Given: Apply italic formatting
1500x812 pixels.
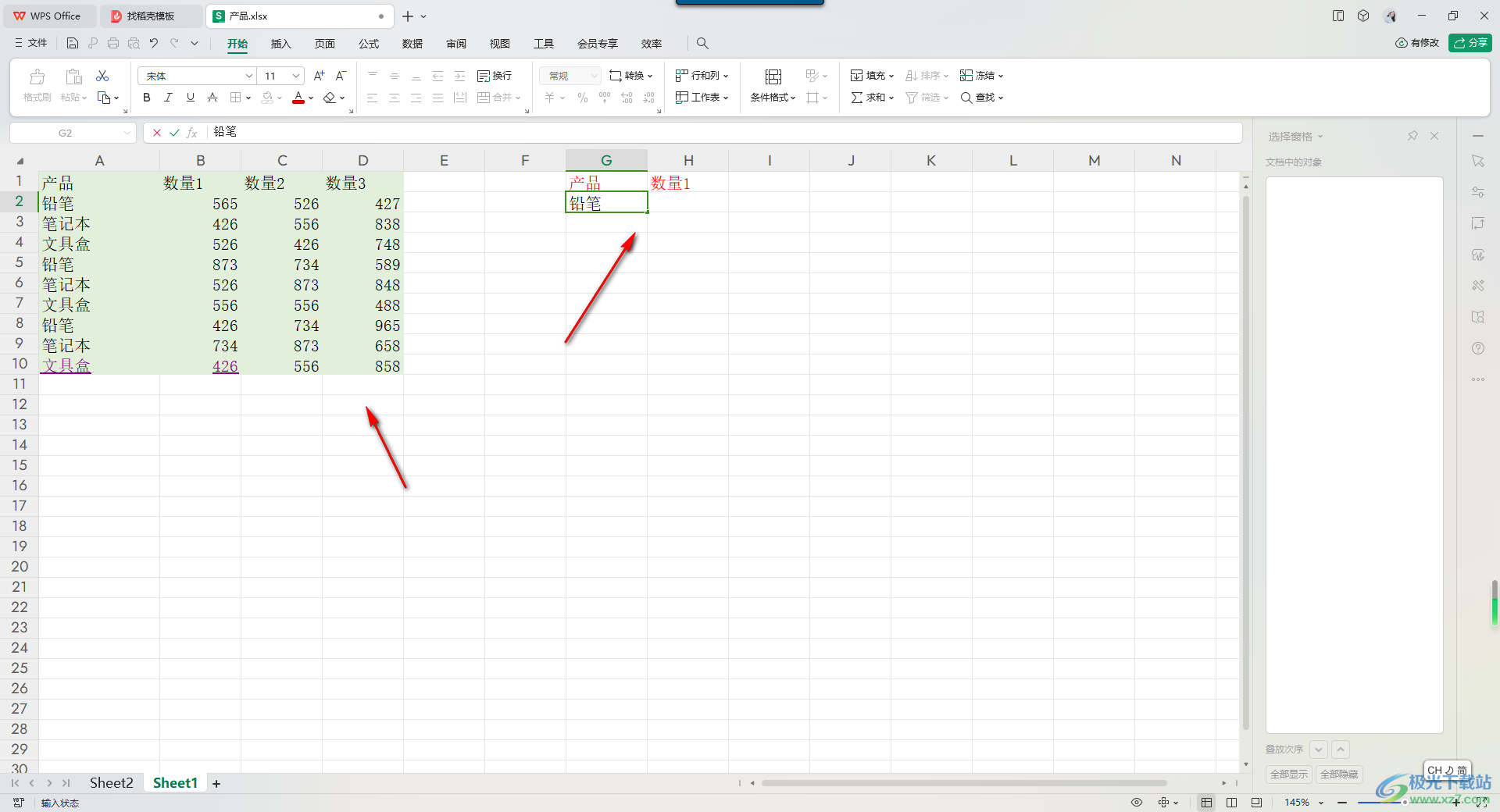Looking at the screenshot, I should (x=168, y=98).
